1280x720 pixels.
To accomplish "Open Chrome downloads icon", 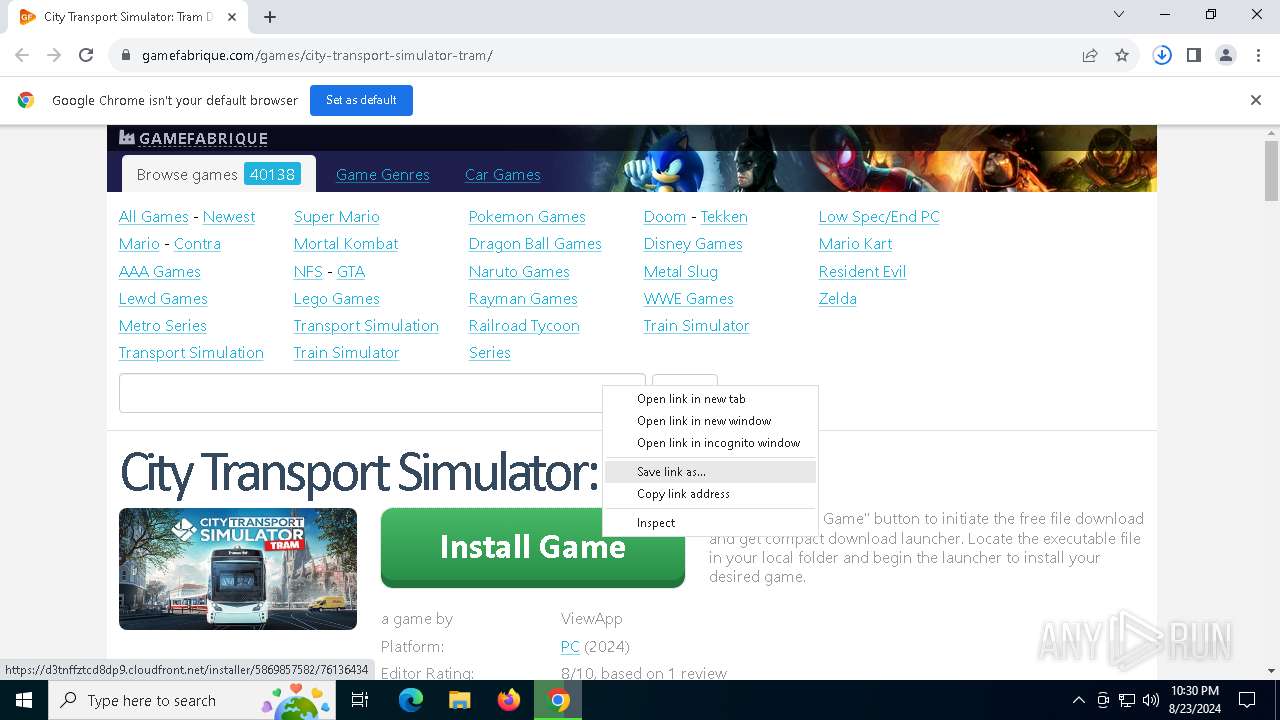I will 1162,56.
